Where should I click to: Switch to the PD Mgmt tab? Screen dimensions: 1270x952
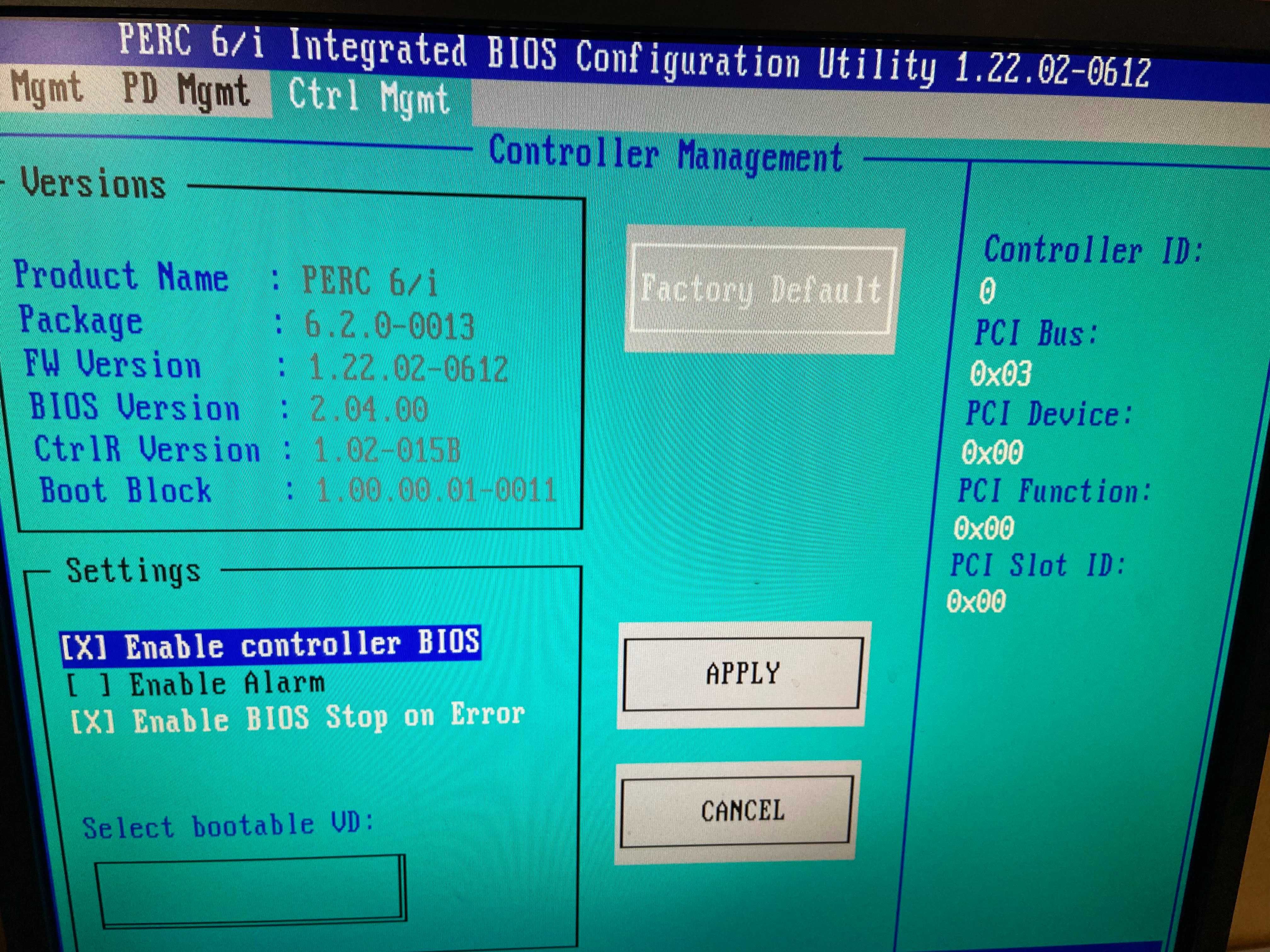click(x=186, y=91)
